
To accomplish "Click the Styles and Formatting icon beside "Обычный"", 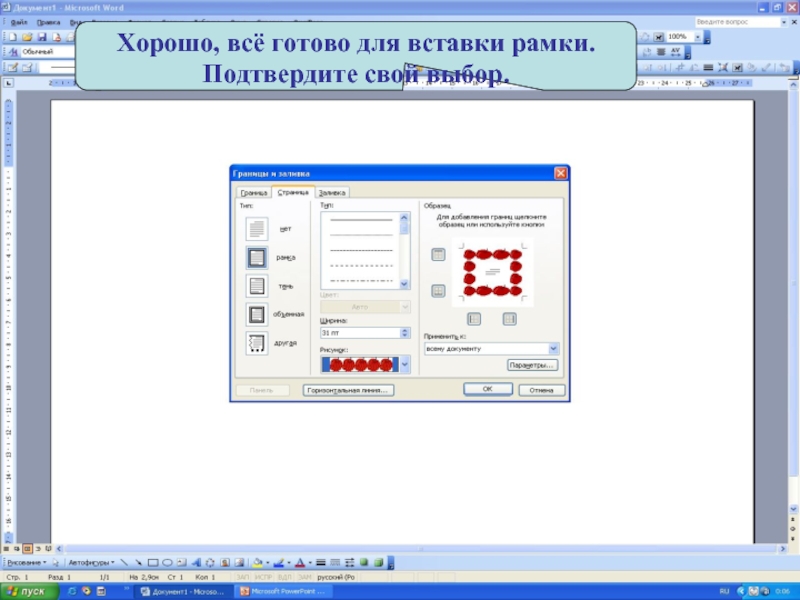I will point(12,52).
